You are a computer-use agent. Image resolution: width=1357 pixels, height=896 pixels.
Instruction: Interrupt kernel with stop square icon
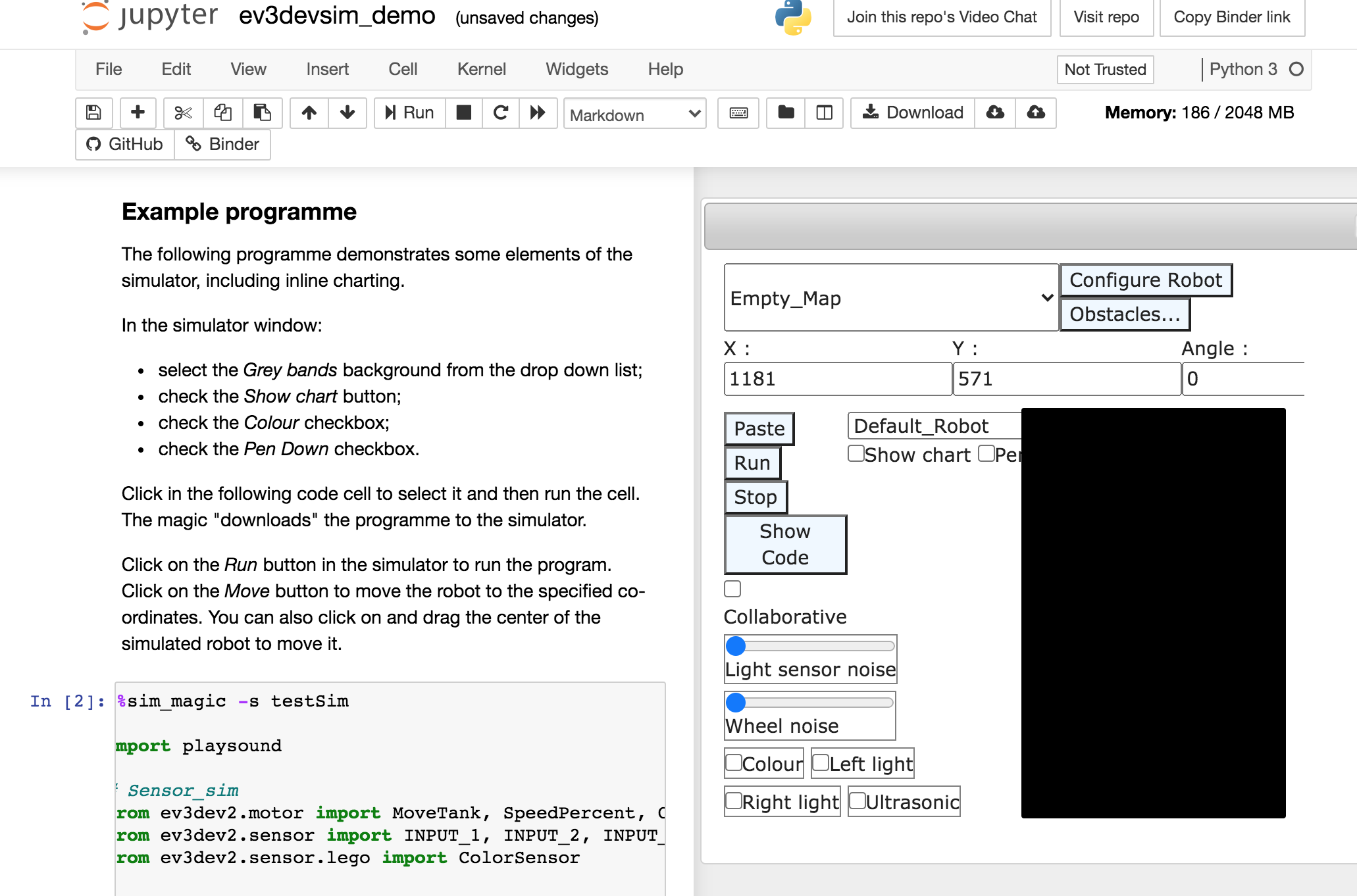coord(464,112)
